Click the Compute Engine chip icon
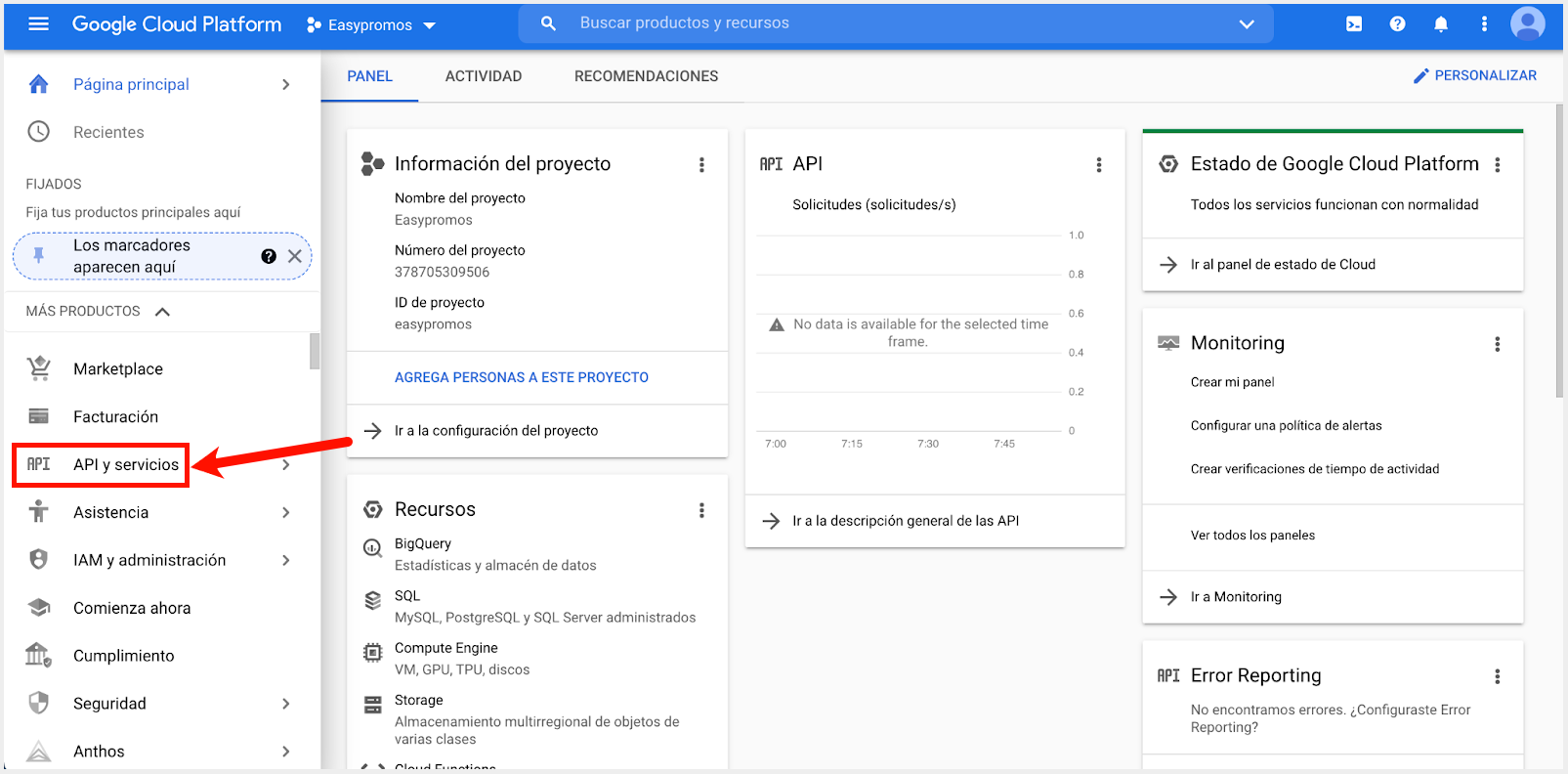This screenshot has width=1568, height=775. (x=372, y=653)
